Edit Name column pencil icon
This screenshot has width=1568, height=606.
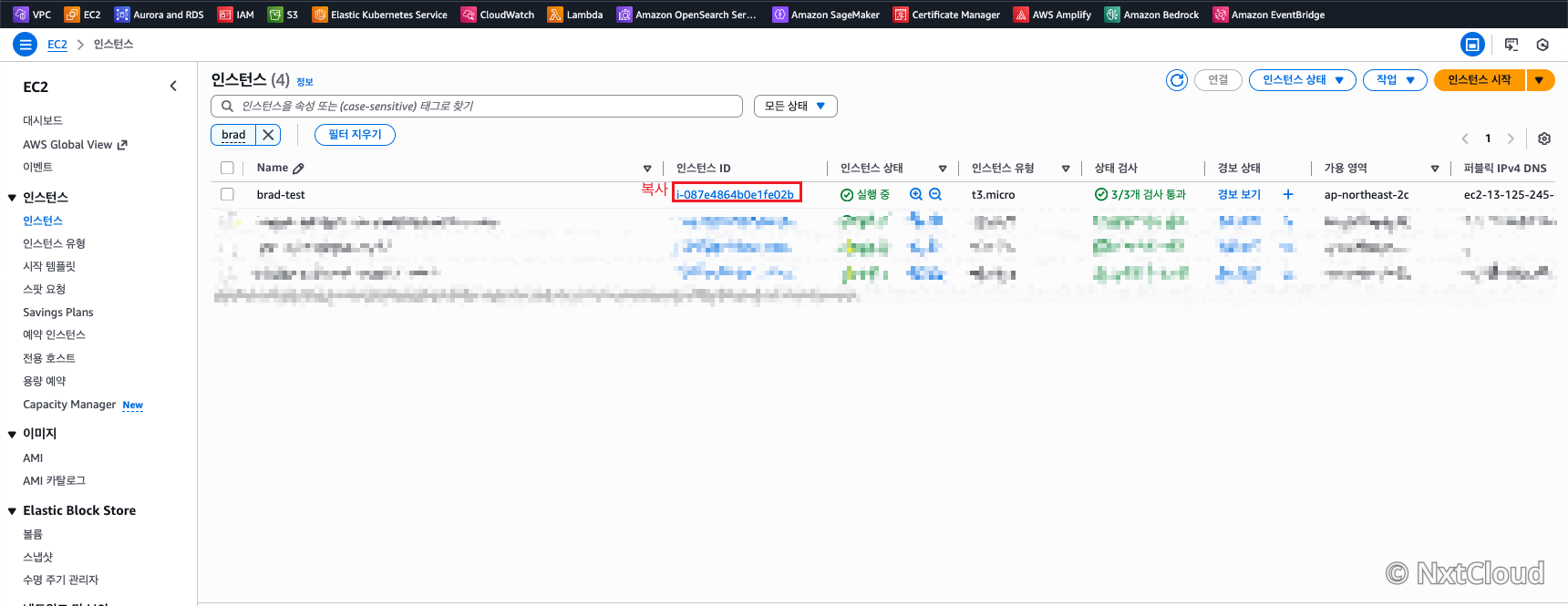pyautogui.click(x=299, y=169)
